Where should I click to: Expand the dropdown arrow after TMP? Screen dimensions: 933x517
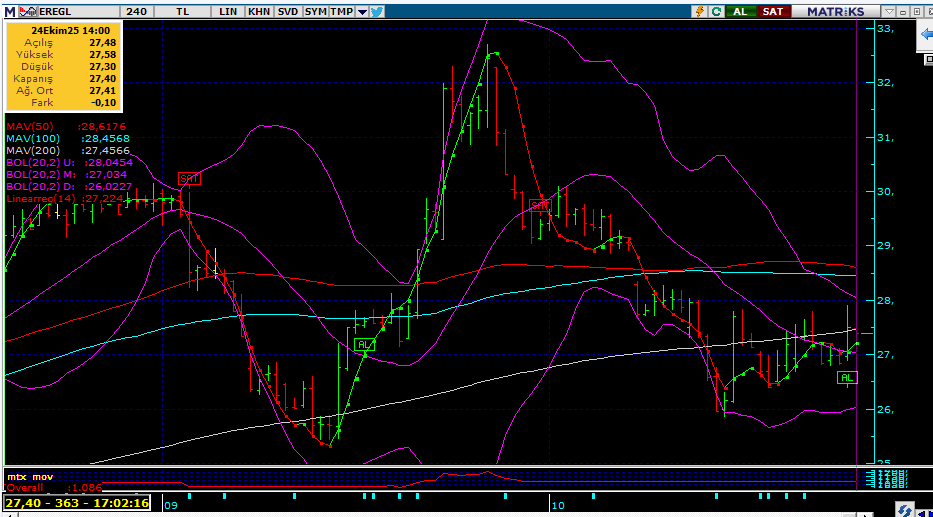point(361,11)
